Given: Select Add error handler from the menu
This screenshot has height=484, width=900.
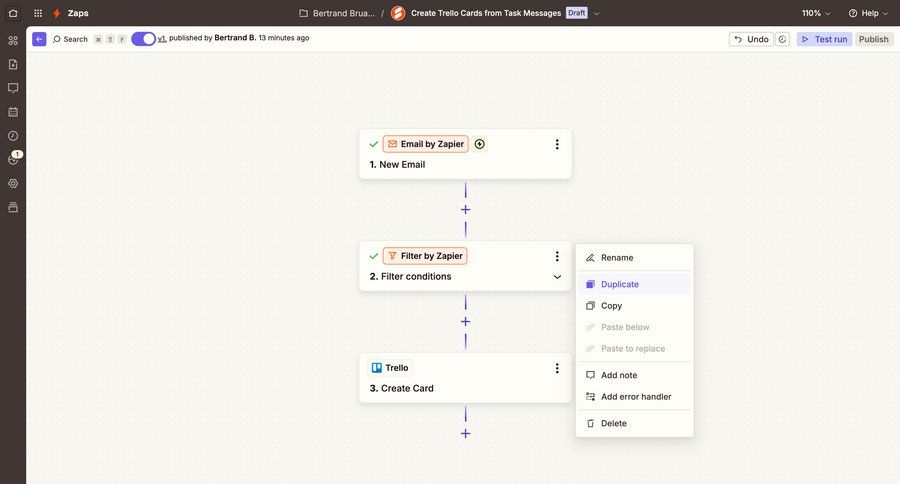Looking at the screenshot, I should pyautogui.click(x=634, y=397).
